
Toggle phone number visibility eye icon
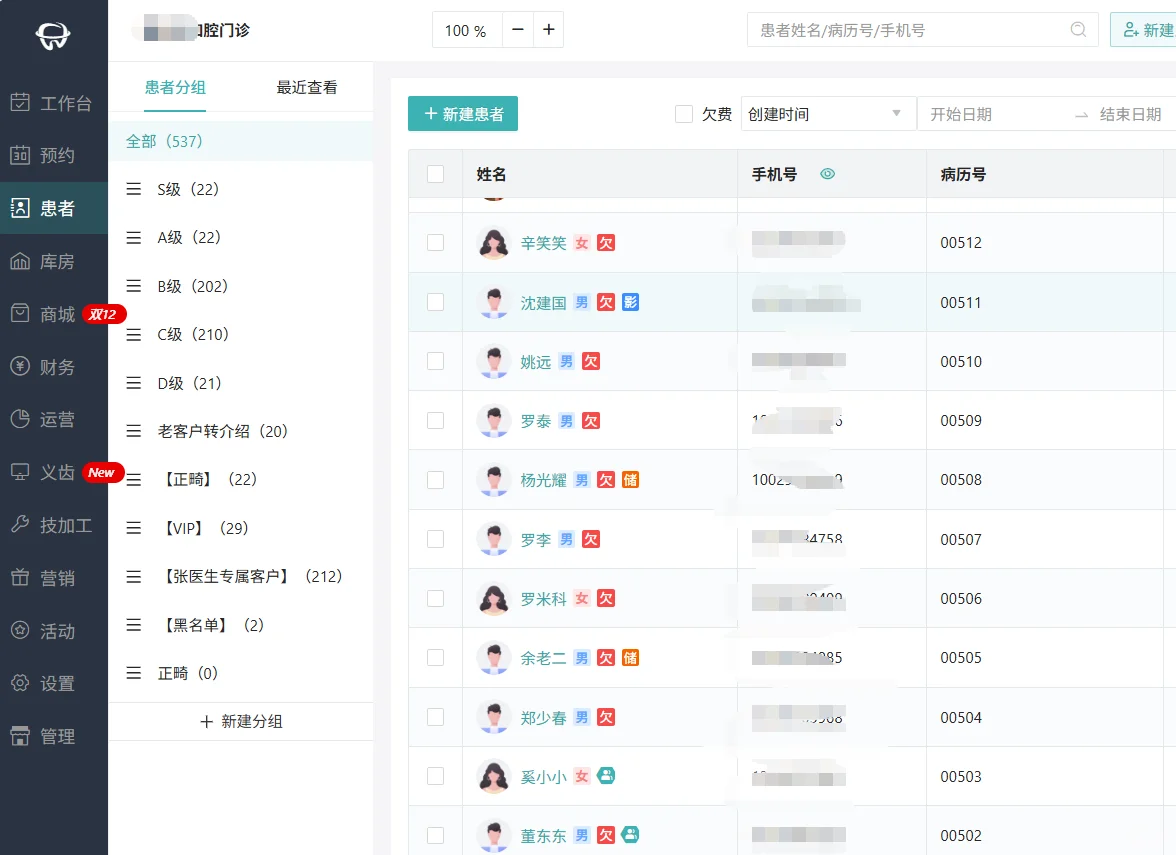click(x=827, y=174)
